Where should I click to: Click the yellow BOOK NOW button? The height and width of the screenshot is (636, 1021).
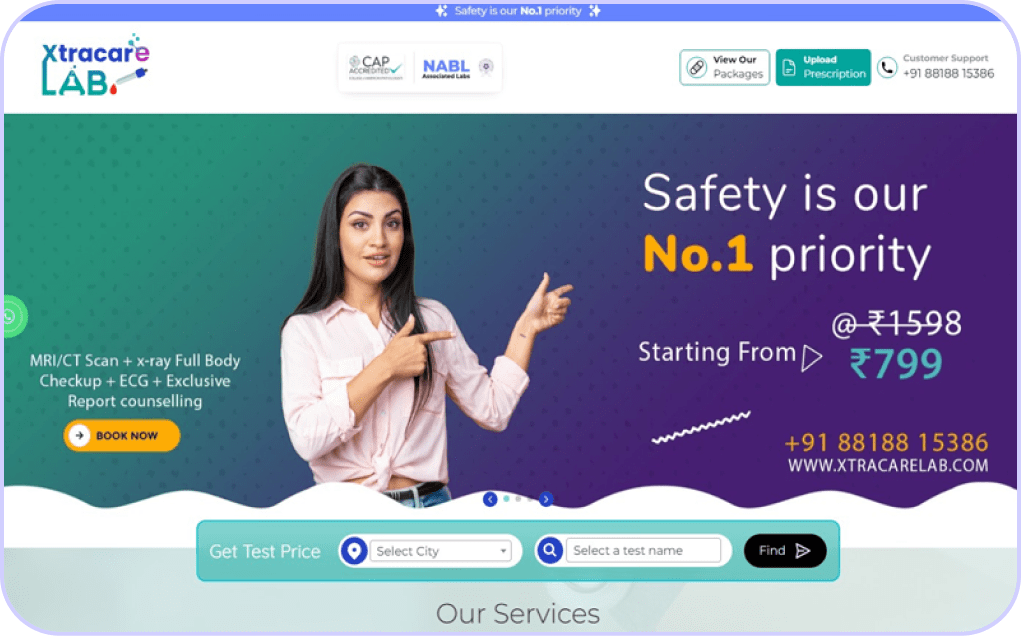(122, 436)
